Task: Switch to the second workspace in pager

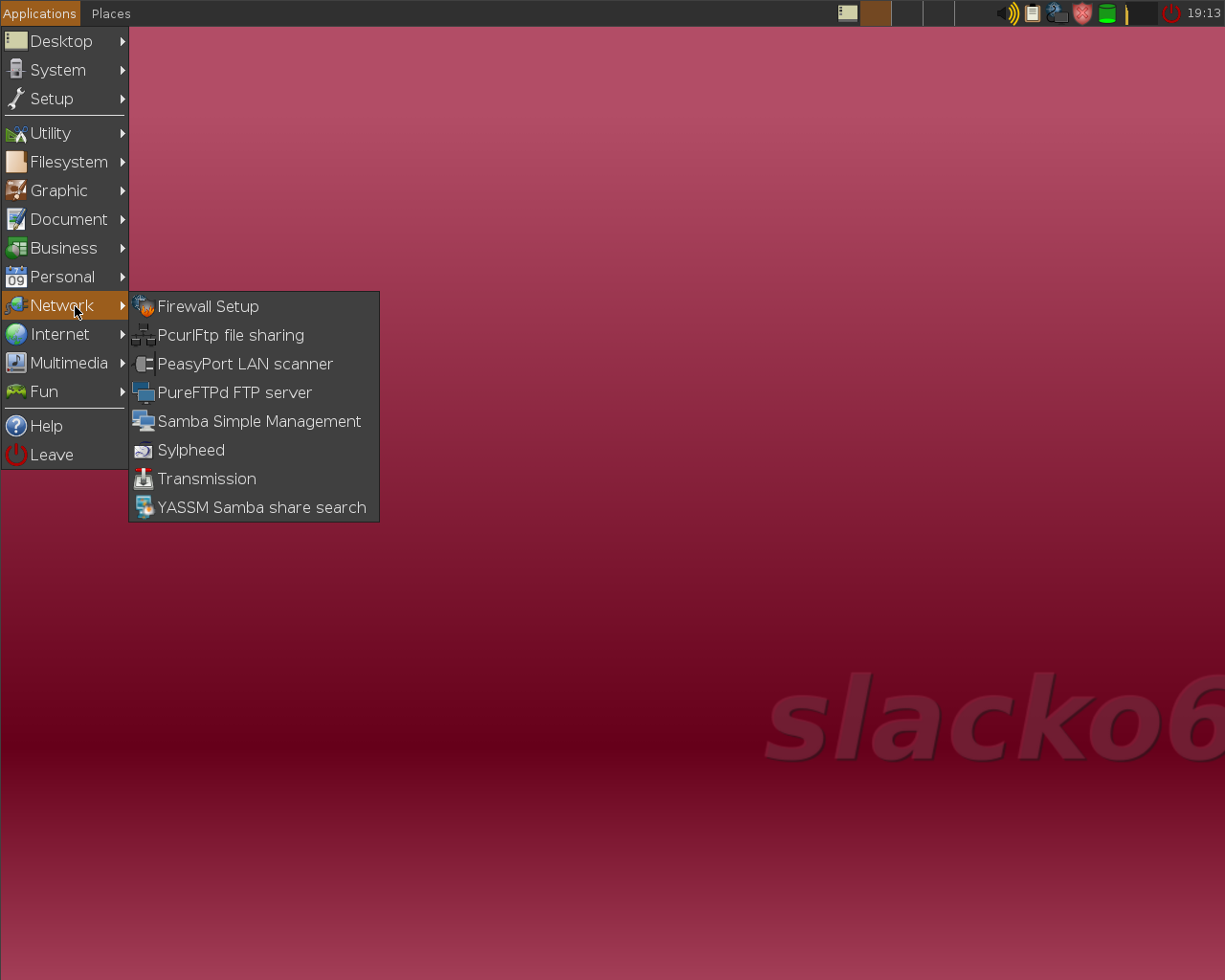Action: coord(907,13)
